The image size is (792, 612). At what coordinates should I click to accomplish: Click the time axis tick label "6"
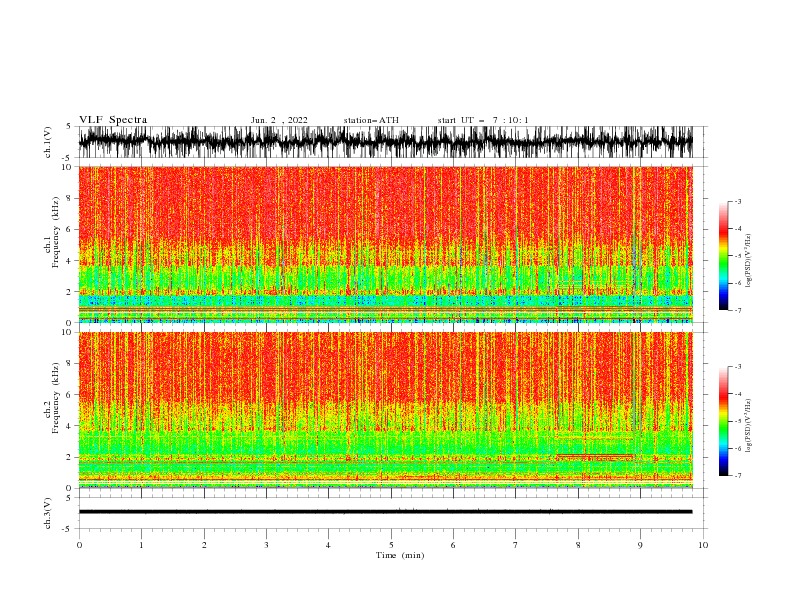[x=453, y=545]
